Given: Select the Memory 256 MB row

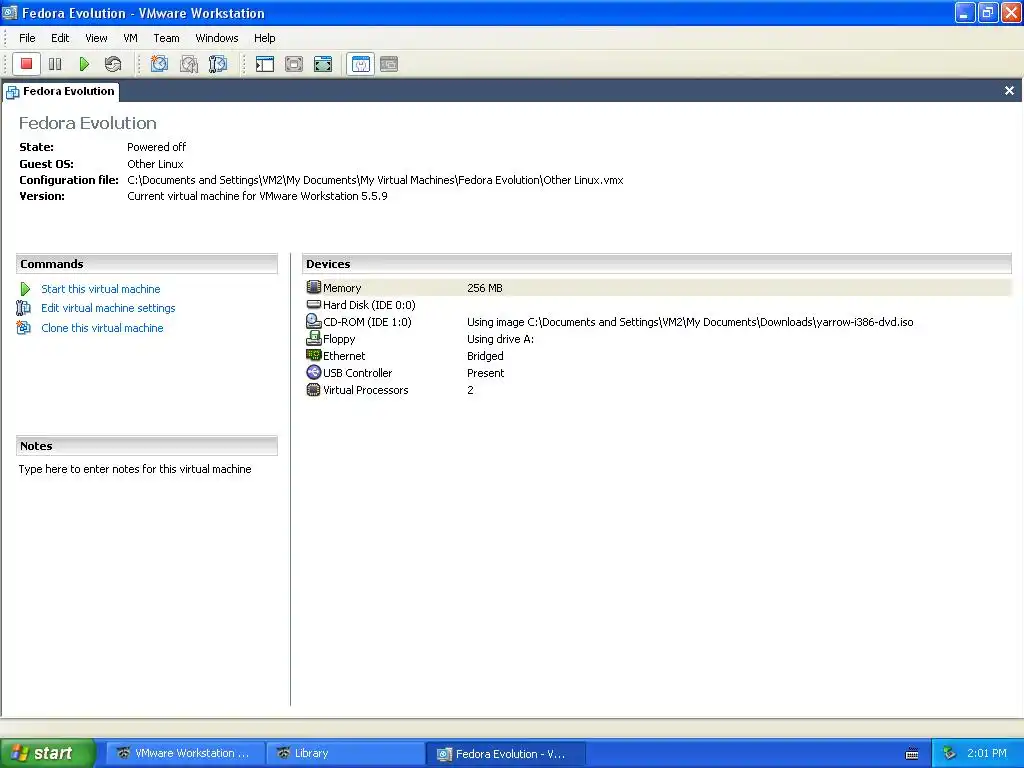Looking at the screenshot, I should 658,287.
